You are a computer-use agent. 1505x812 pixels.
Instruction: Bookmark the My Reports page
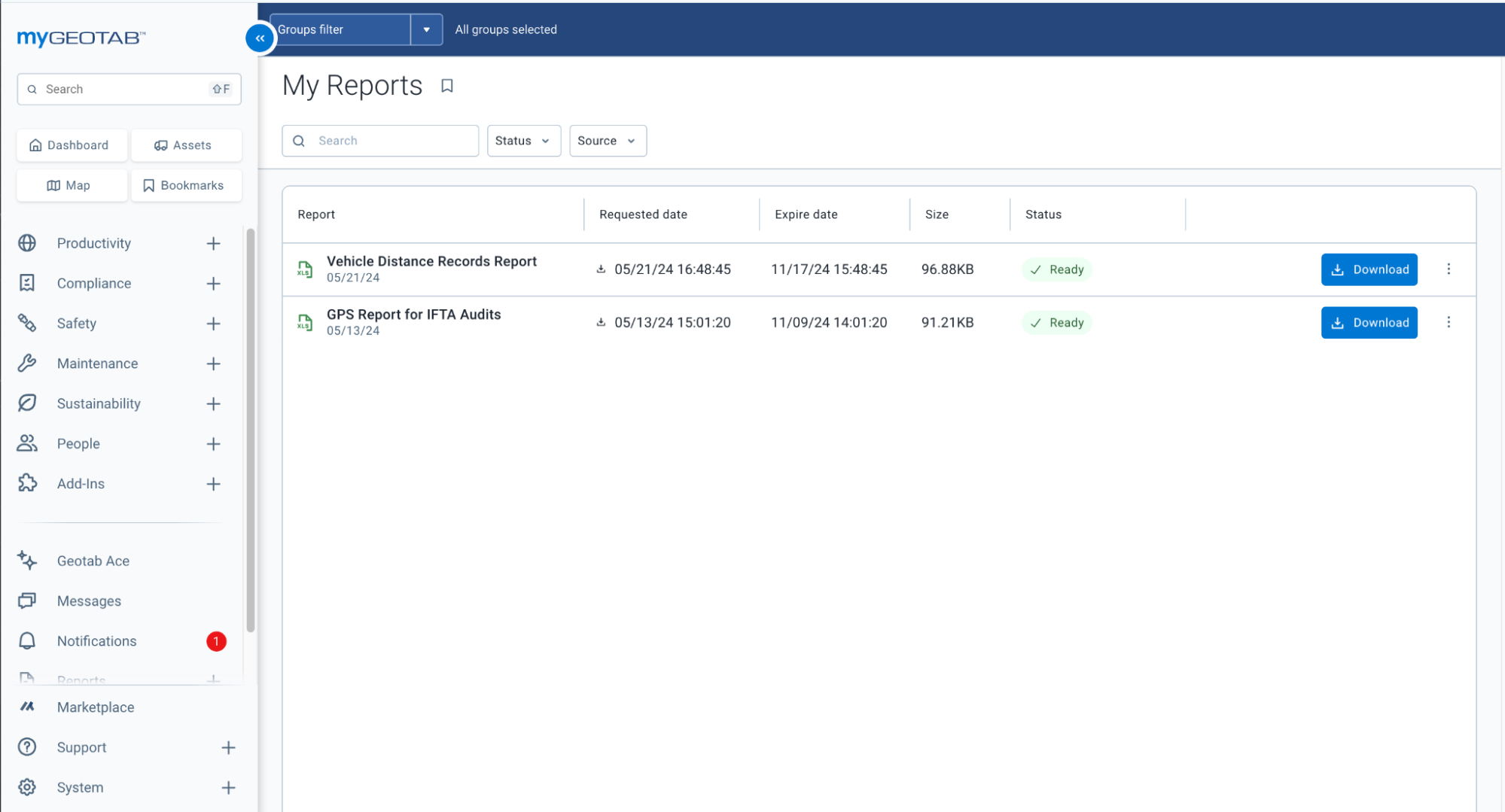pos(447,86)
